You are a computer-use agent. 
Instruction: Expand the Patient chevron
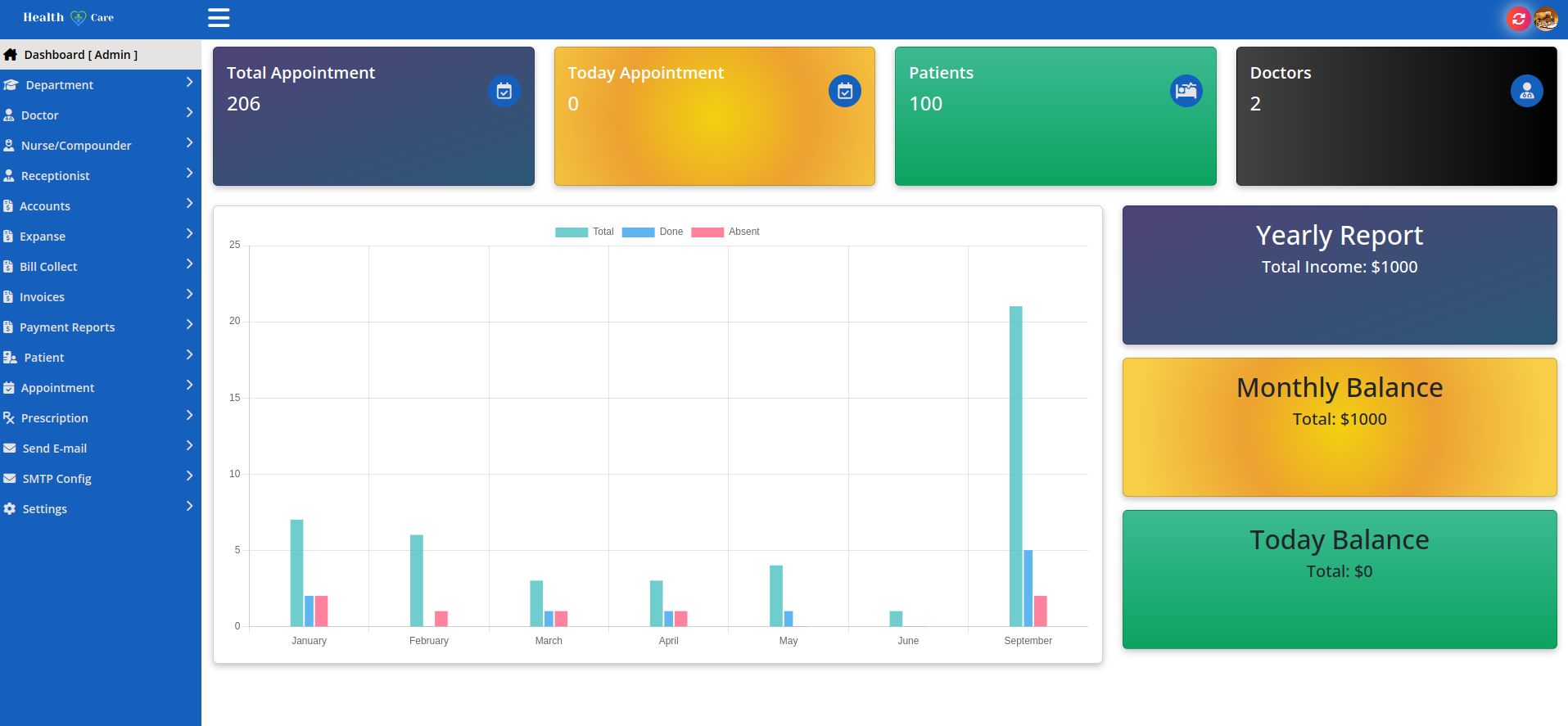click(x=189, y=354)
